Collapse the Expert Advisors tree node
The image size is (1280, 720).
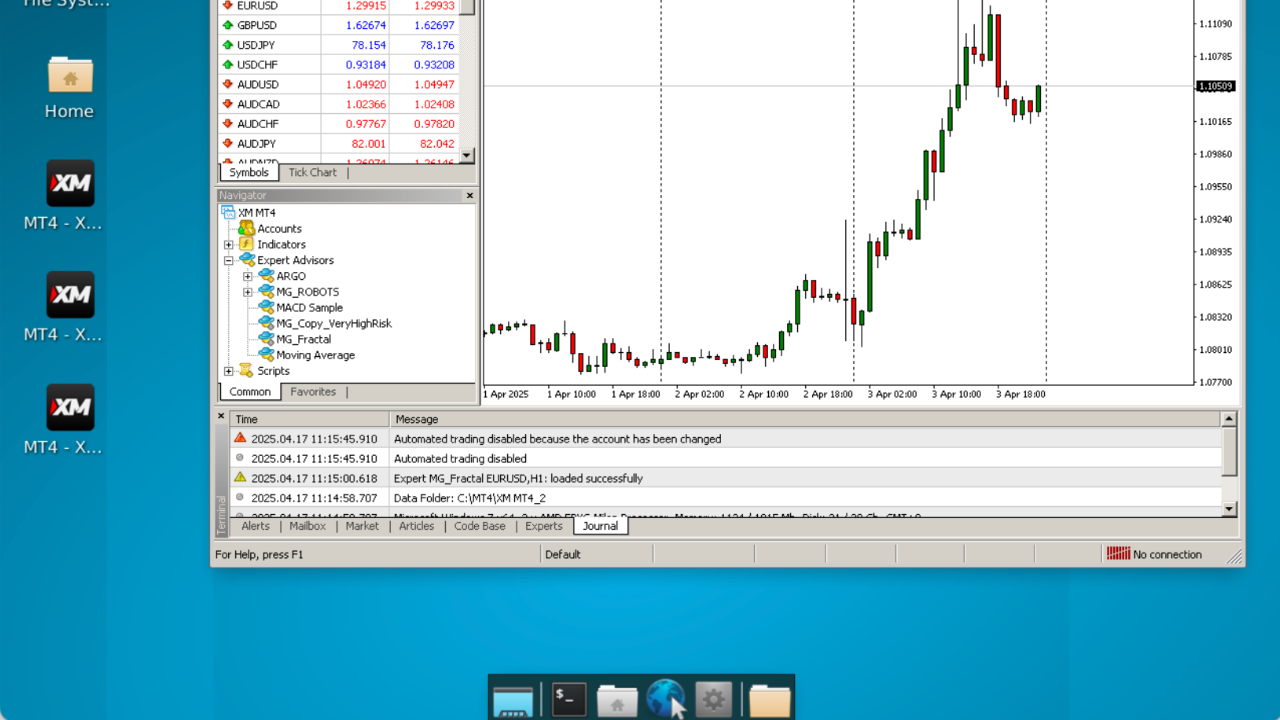coord(229,261)
